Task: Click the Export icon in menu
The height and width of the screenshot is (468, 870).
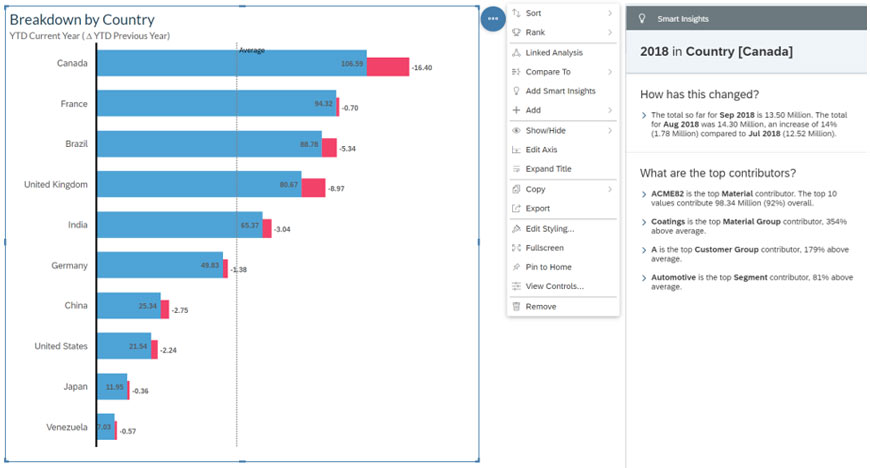Action: point(516,208)
